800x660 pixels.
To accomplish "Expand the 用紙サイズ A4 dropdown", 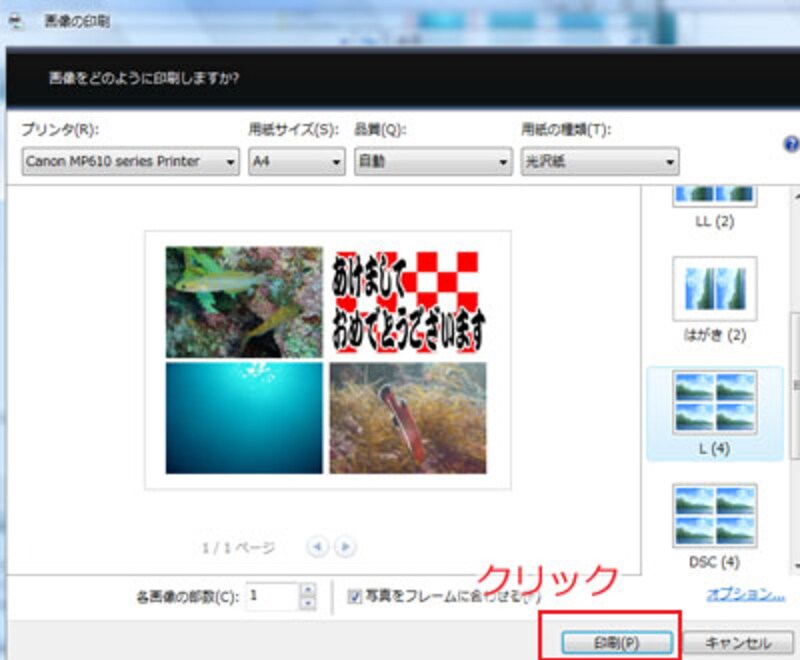I will (x=297, y=161).
